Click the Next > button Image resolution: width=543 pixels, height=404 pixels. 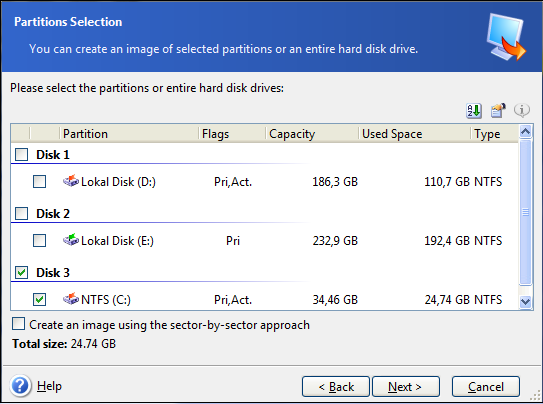point(406,386)
